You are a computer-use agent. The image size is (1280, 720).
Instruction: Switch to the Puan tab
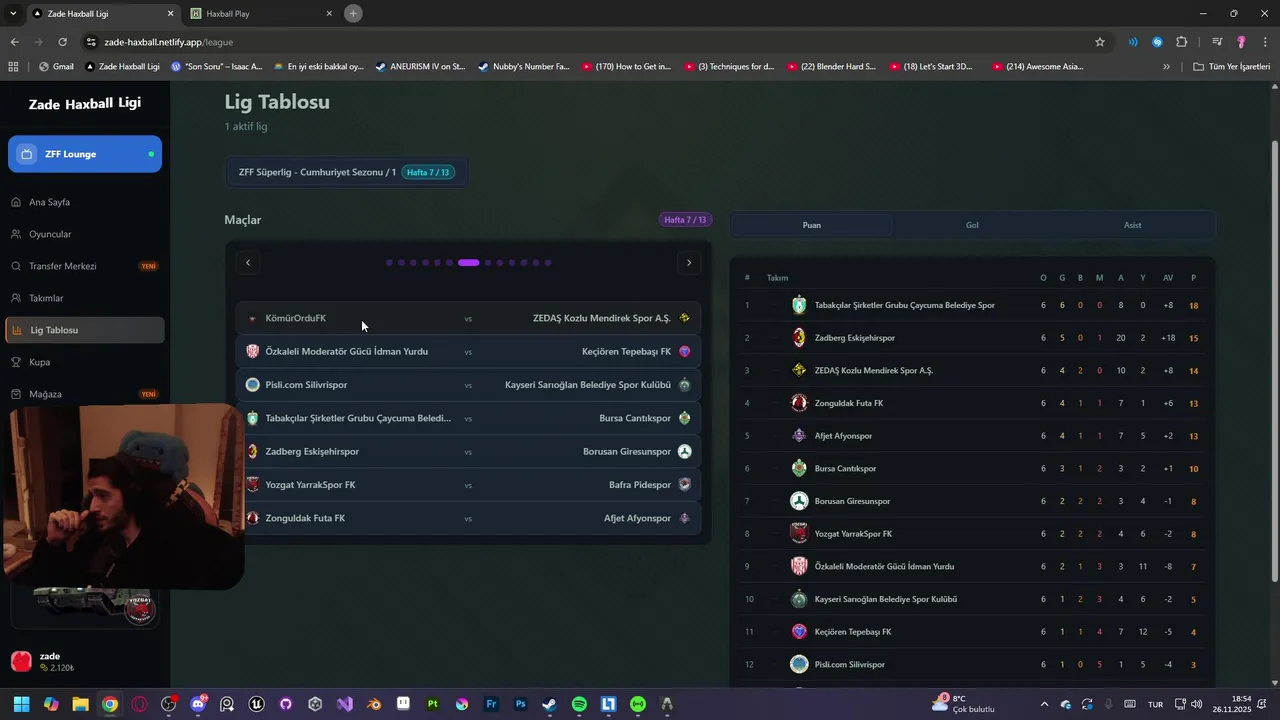click(812, 225)
